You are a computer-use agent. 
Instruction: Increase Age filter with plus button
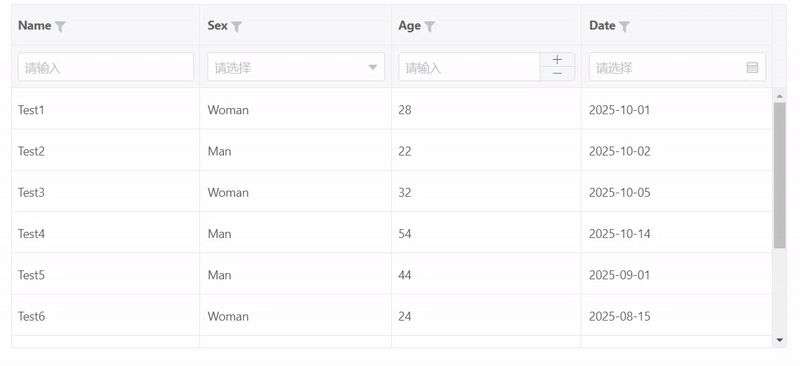point(557,60)
